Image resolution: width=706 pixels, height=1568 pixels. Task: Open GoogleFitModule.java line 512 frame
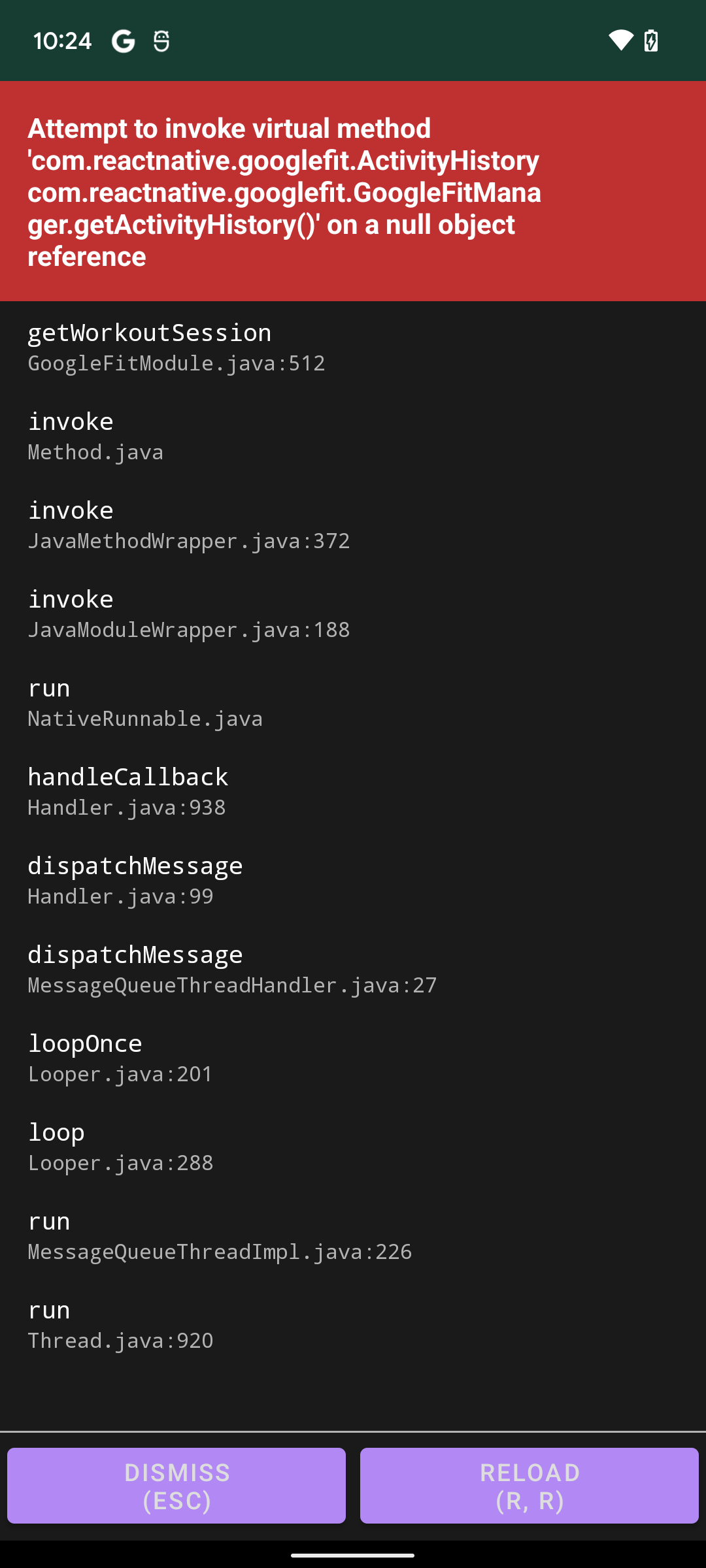click(176, 363)
